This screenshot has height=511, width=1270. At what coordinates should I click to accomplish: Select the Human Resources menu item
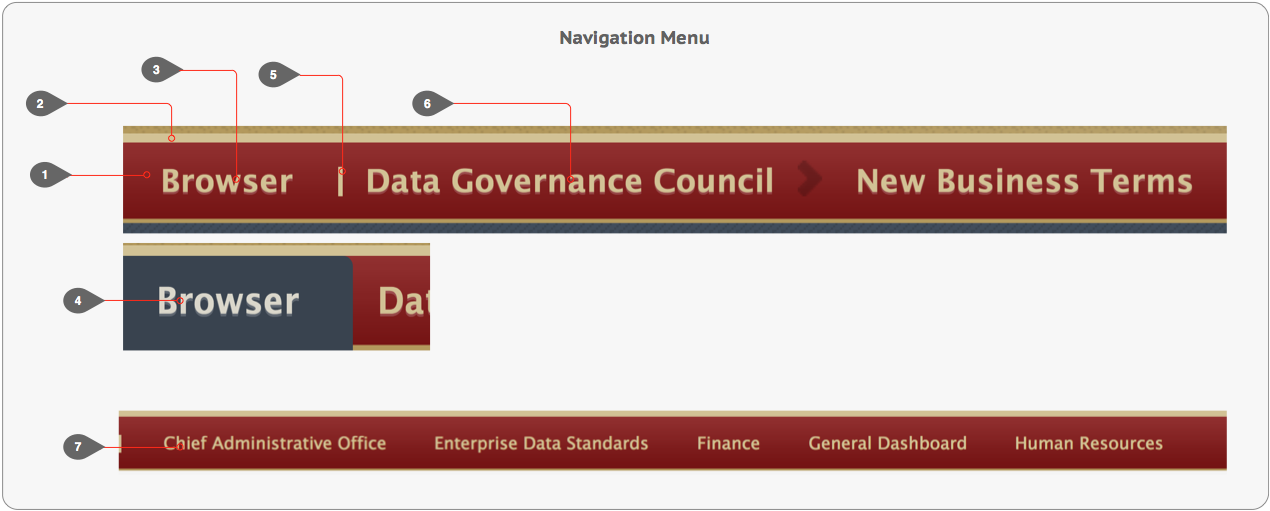[1089, 443]
